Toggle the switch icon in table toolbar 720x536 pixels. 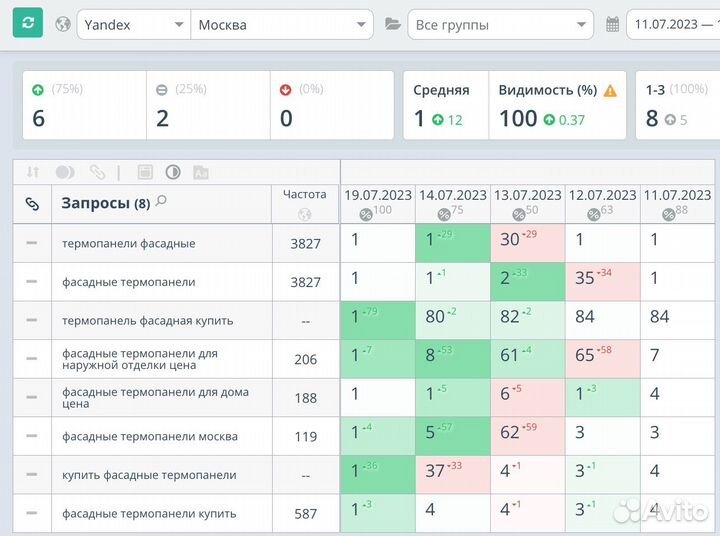coord(65,172)
